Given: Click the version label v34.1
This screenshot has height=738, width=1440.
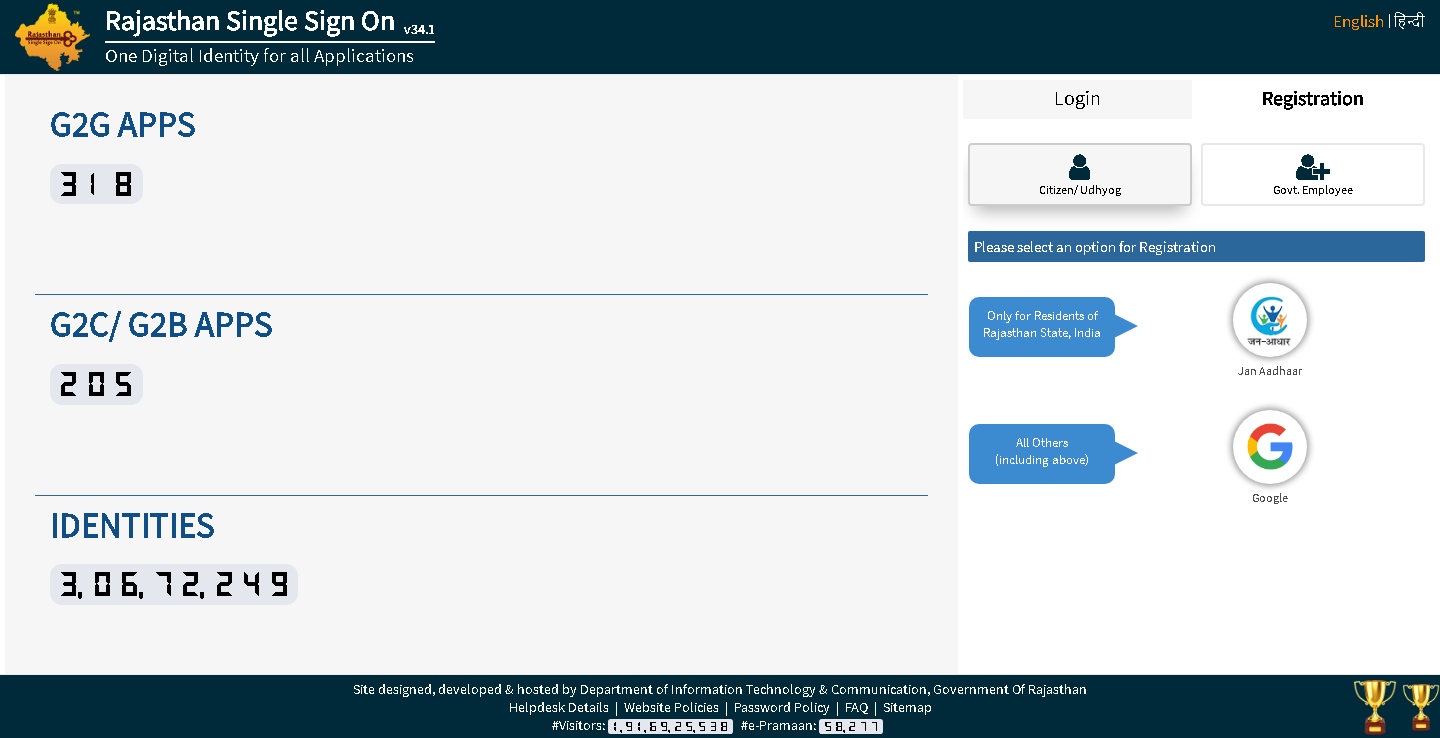Looking at the screenshot, I should [x=419, y=30].
